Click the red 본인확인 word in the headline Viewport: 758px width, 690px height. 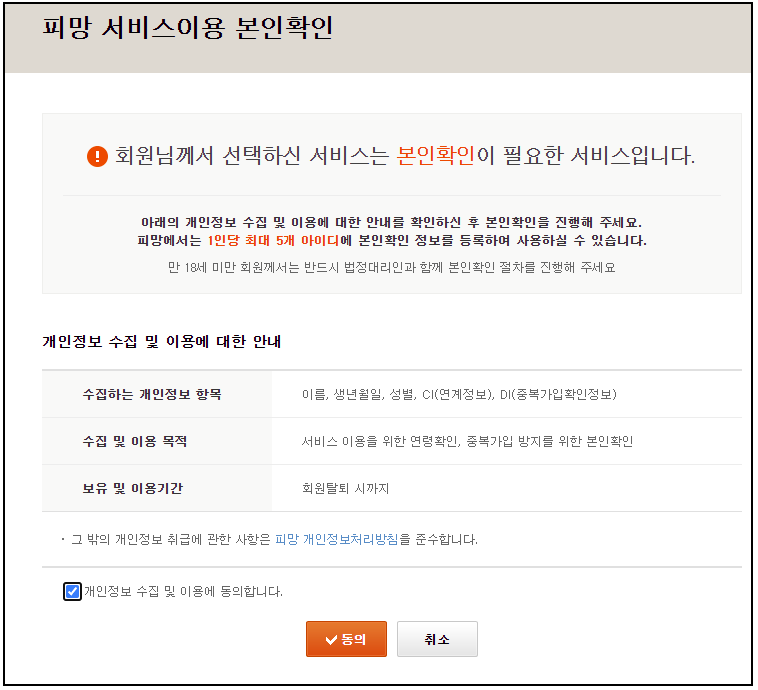[436, 156]
